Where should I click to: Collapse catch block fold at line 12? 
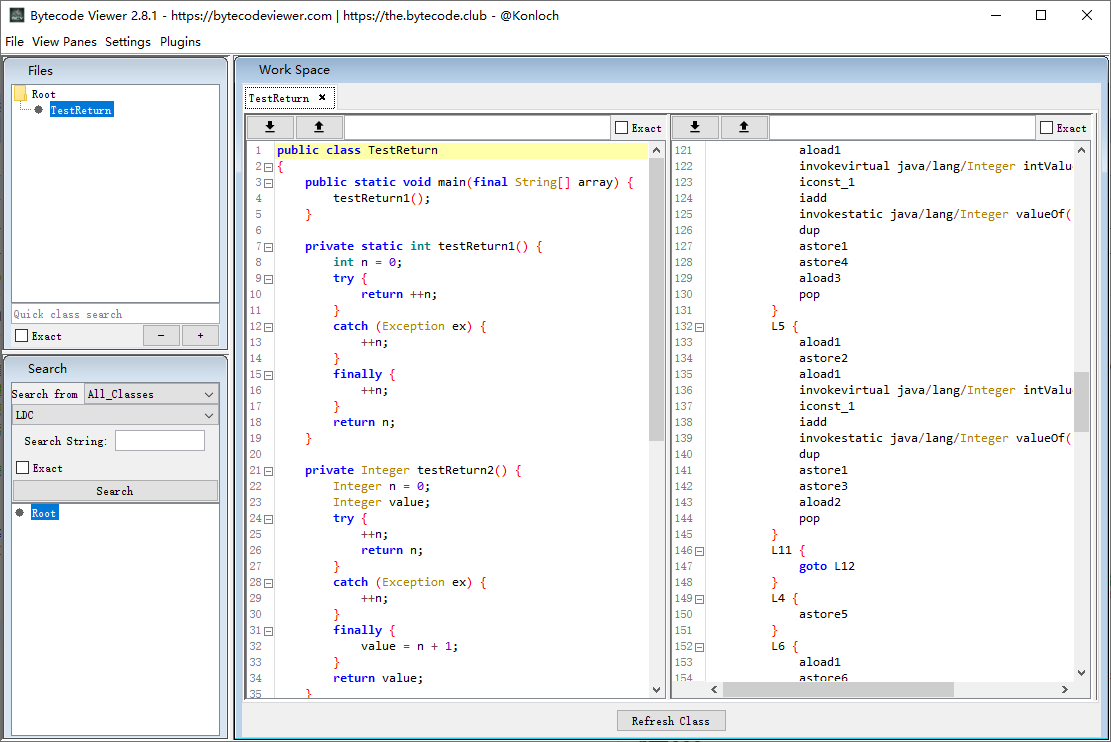[x=269, y=327]
